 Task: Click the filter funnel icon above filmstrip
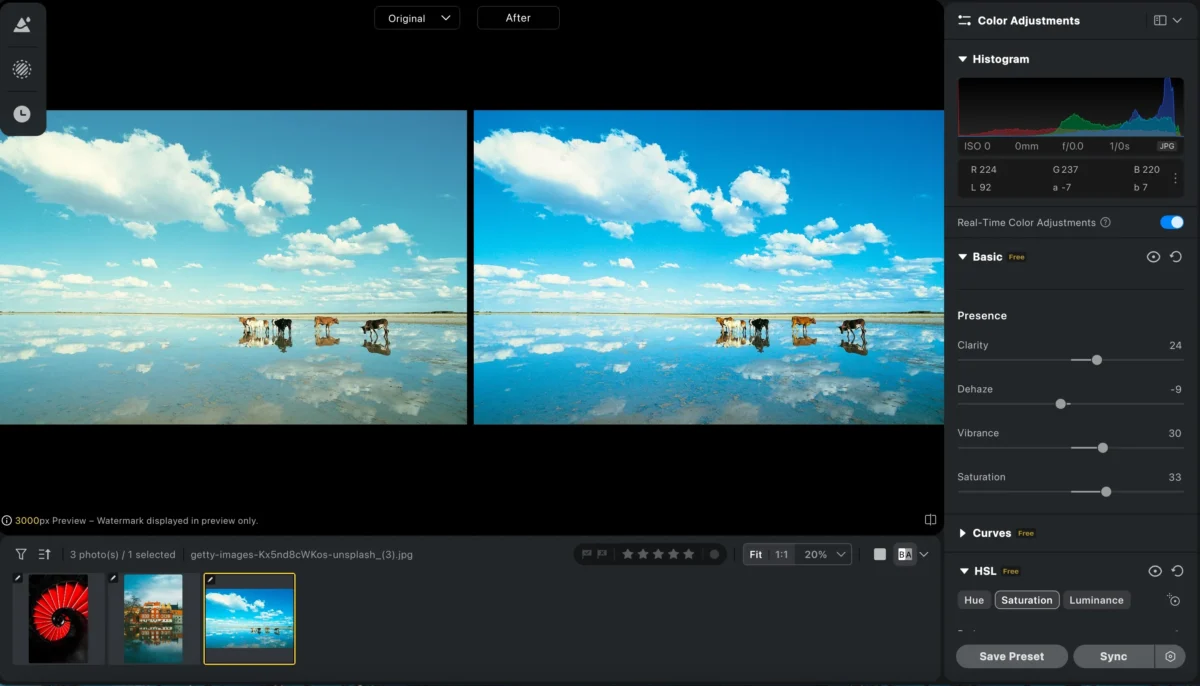tap(21, 554)
